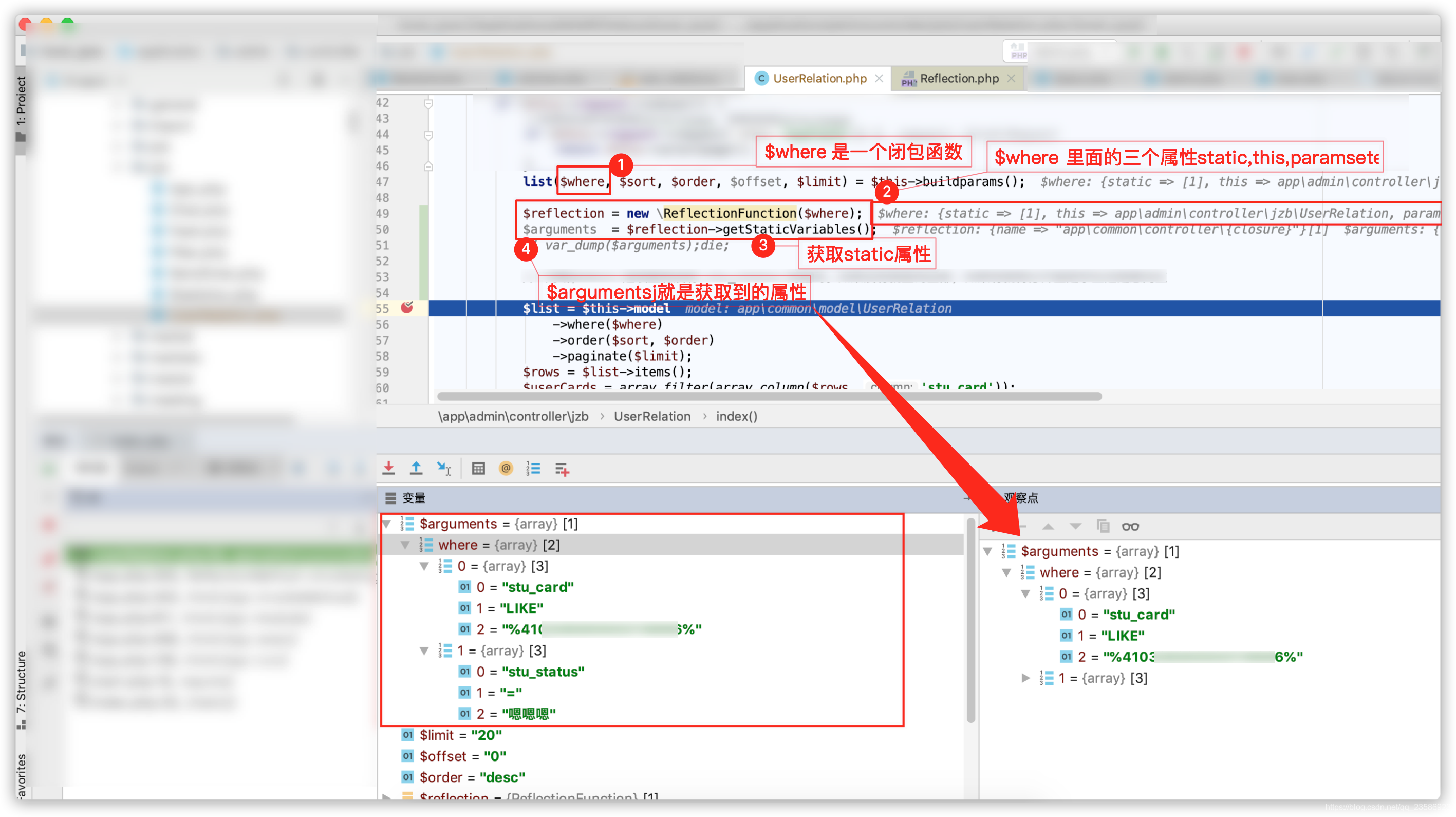Collapse the 'where' array in variables panel
1456x817 pixels.
405,545
